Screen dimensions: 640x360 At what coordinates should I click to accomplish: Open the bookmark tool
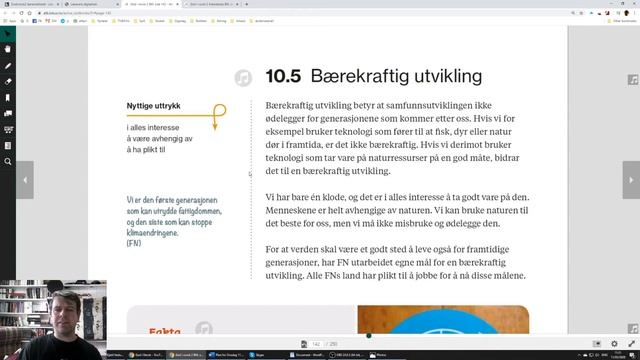pos(8,98)
